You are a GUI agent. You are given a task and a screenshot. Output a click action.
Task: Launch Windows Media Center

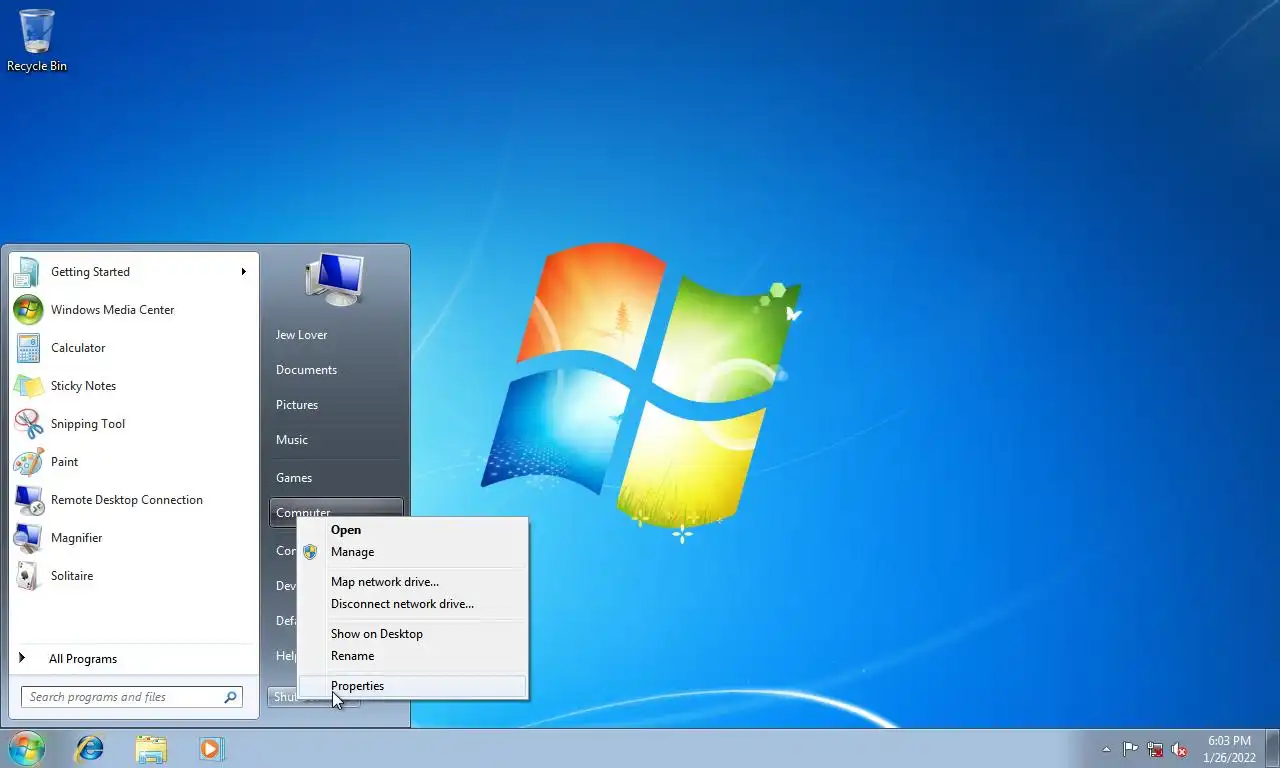tap(134, 310)
